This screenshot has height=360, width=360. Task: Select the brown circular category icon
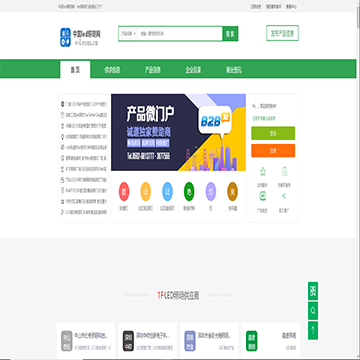point(232,191)
